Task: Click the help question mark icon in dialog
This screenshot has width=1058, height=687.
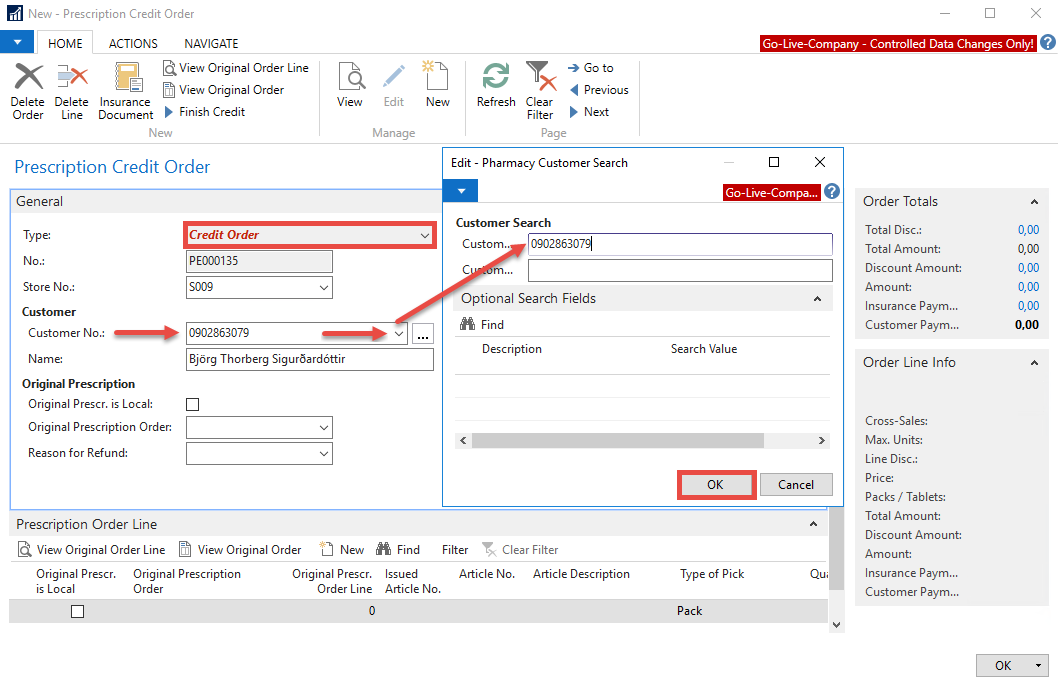Action: tap(832, 192)
